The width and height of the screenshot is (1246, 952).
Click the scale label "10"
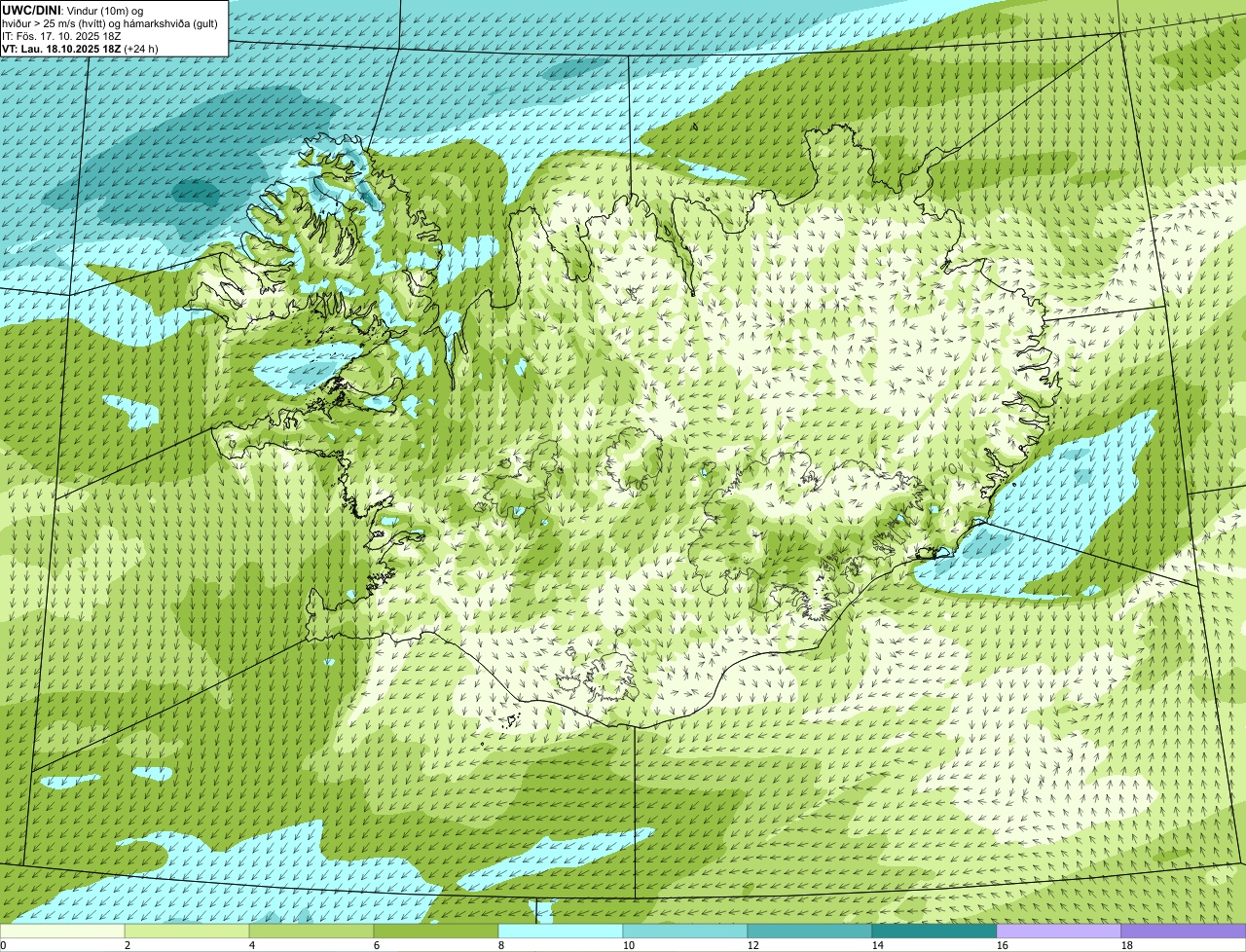pos(629,945)
